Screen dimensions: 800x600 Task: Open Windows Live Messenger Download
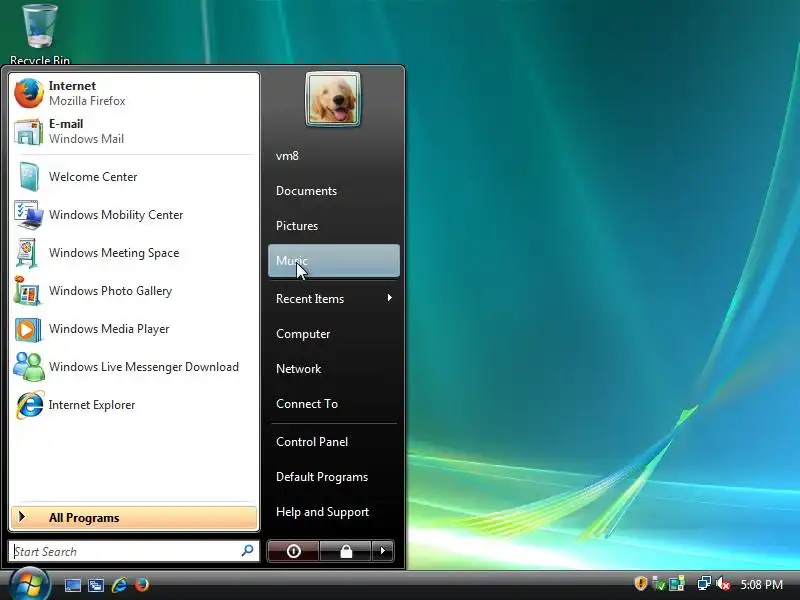click(134, 367)
